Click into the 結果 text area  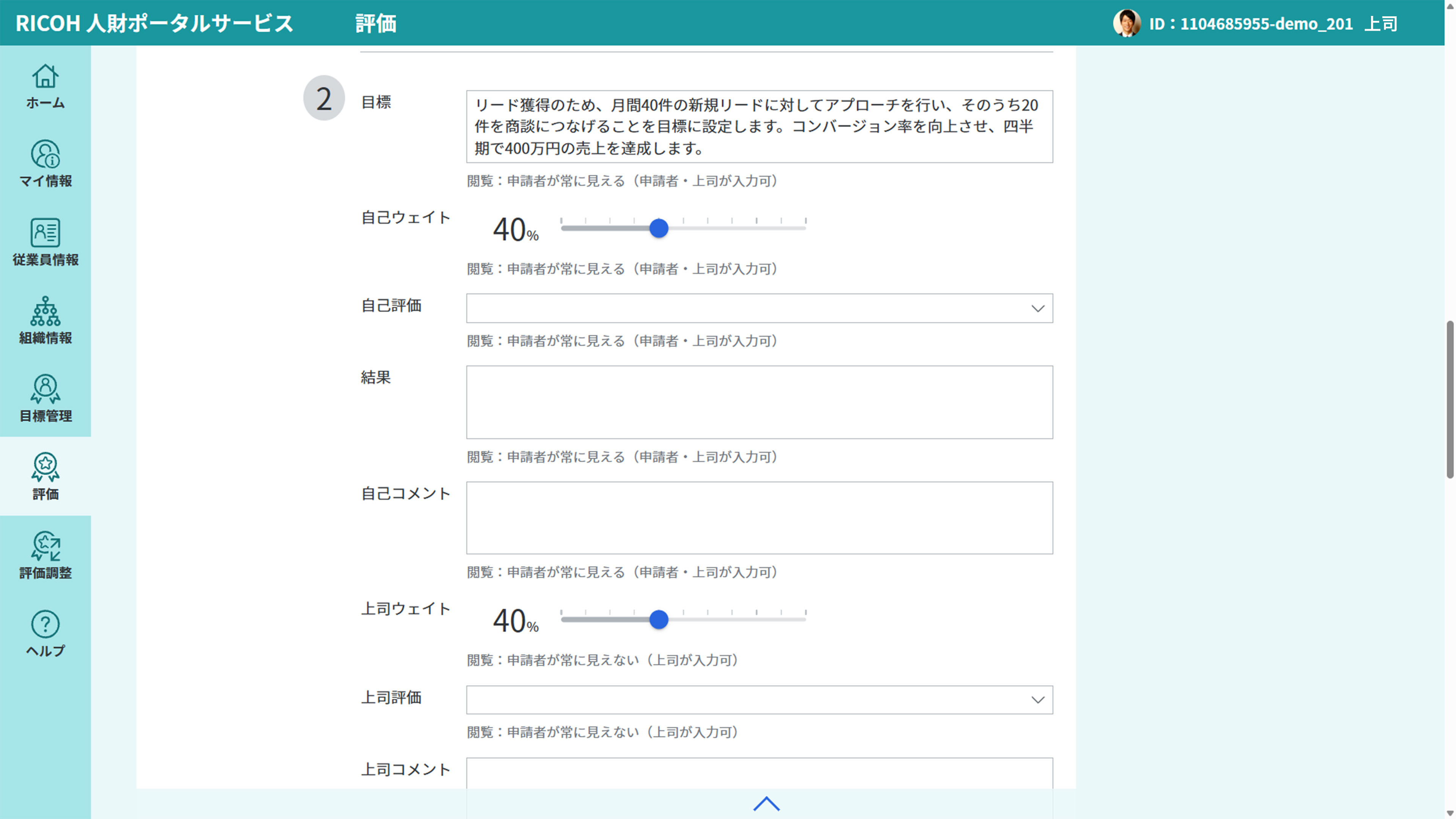click(x=759, y=402)
